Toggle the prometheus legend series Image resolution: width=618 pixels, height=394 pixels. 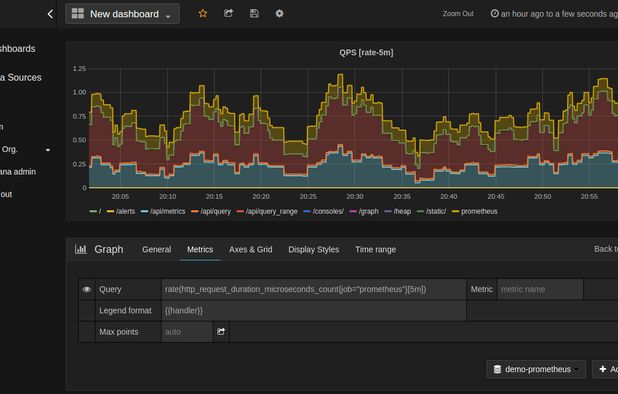[475, 212]
